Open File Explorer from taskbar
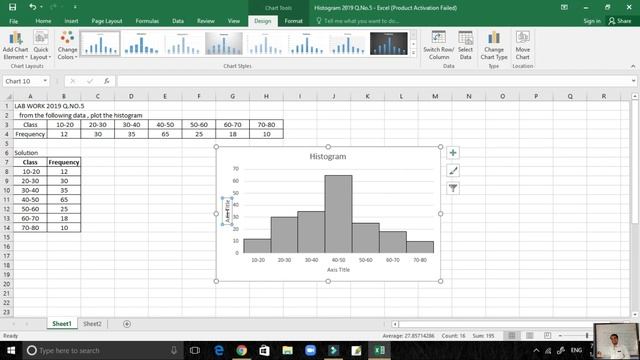This screenshot has width=640, height=360. (x=287, y=350)
